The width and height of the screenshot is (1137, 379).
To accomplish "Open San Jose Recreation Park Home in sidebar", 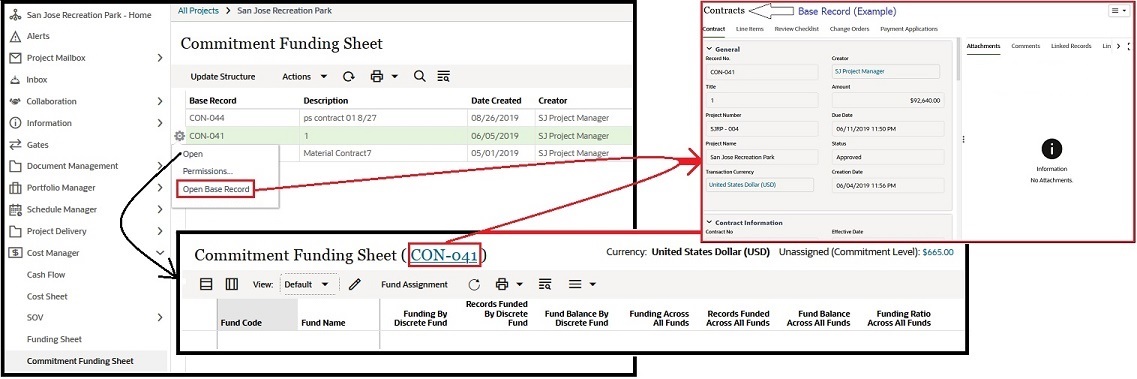I will coord(88,14).
